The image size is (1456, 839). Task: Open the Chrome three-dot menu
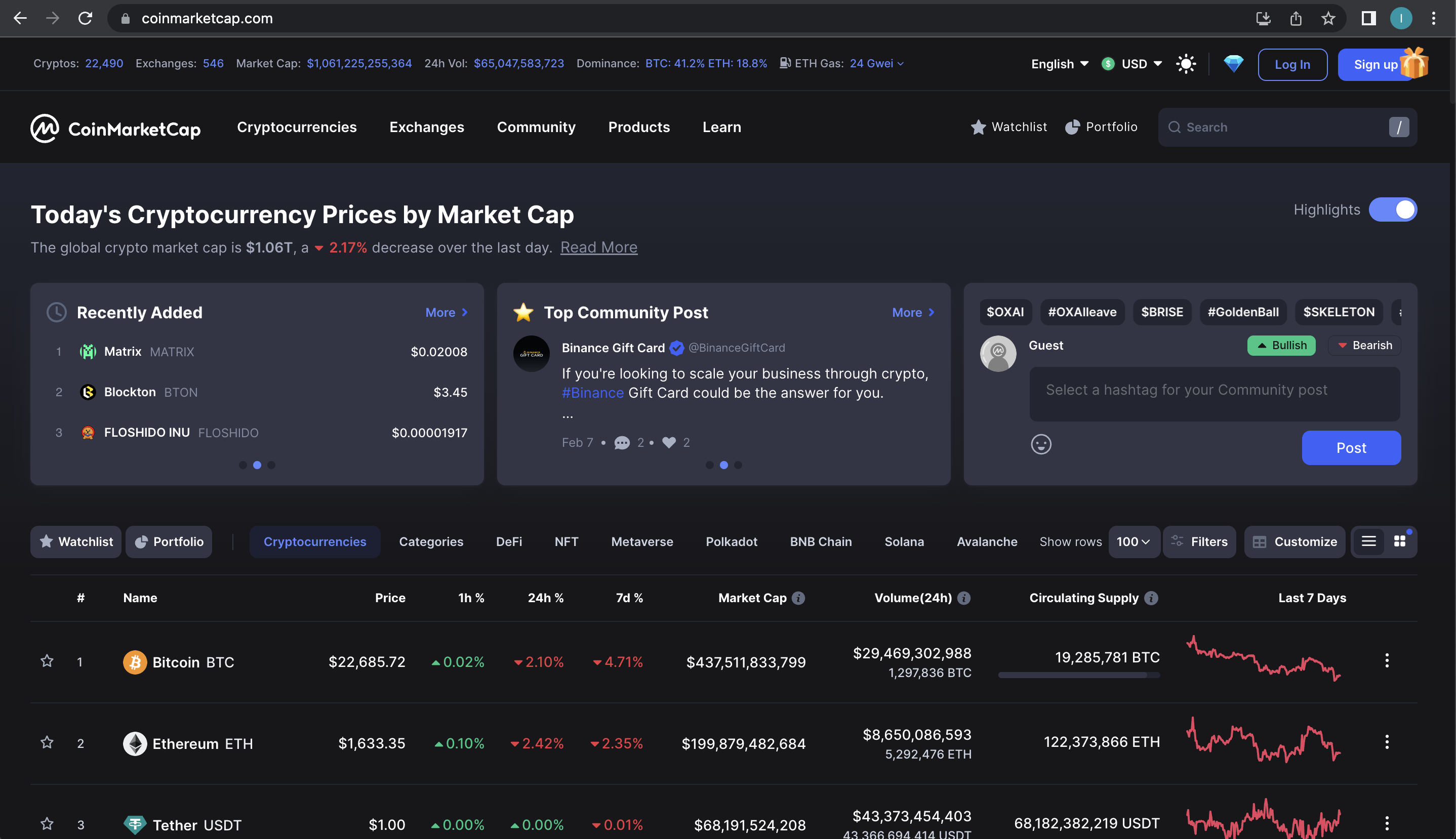(1433, 18)
